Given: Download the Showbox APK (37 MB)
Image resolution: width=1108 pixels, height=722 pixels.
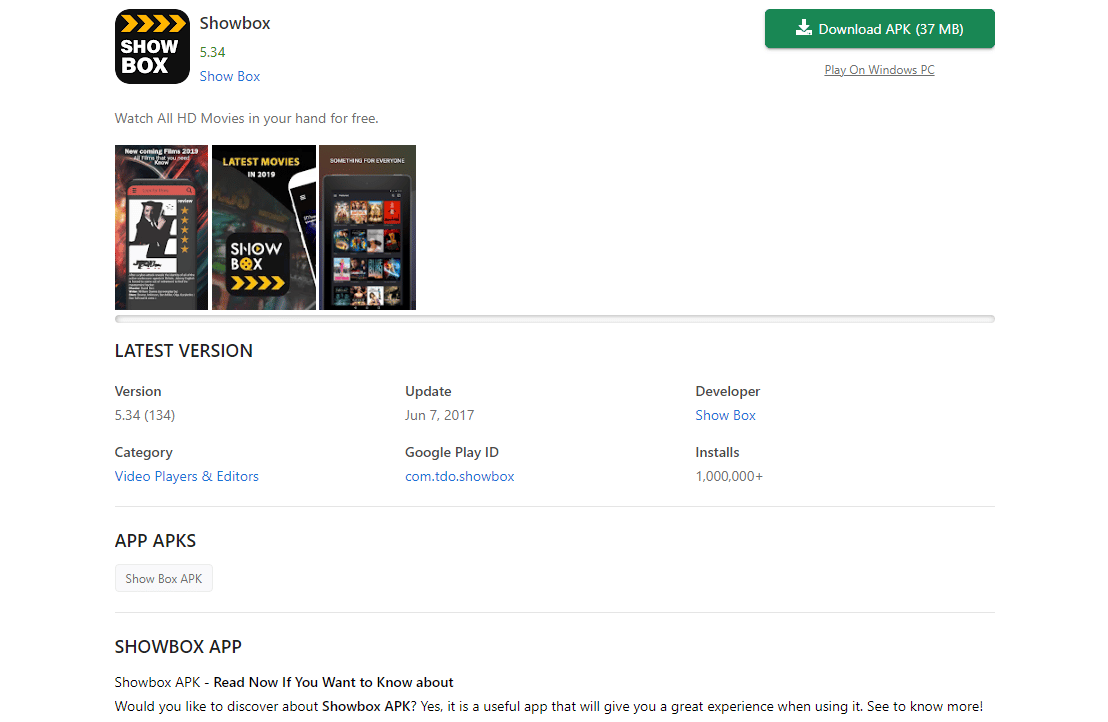Looking at the screenshot, I should (879, 29).
